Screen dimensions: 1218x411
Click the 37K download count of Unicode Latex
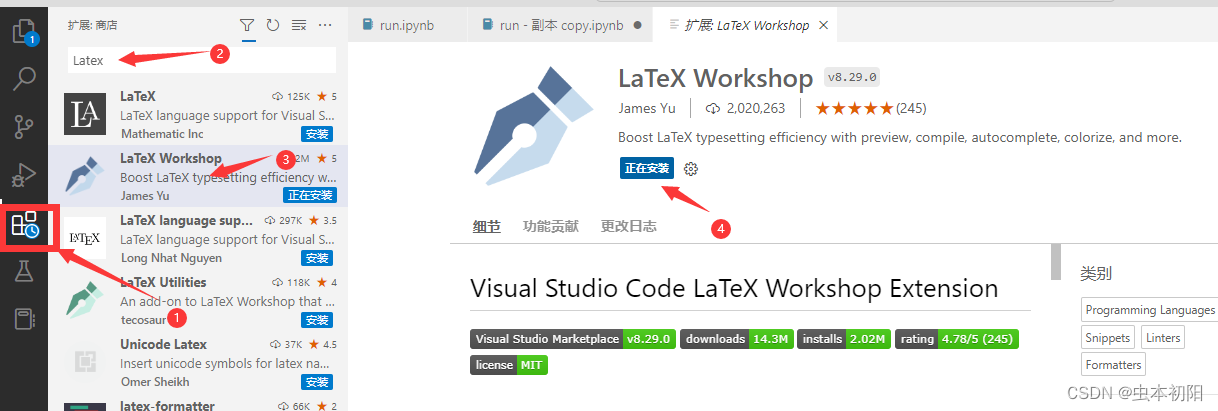287,344
